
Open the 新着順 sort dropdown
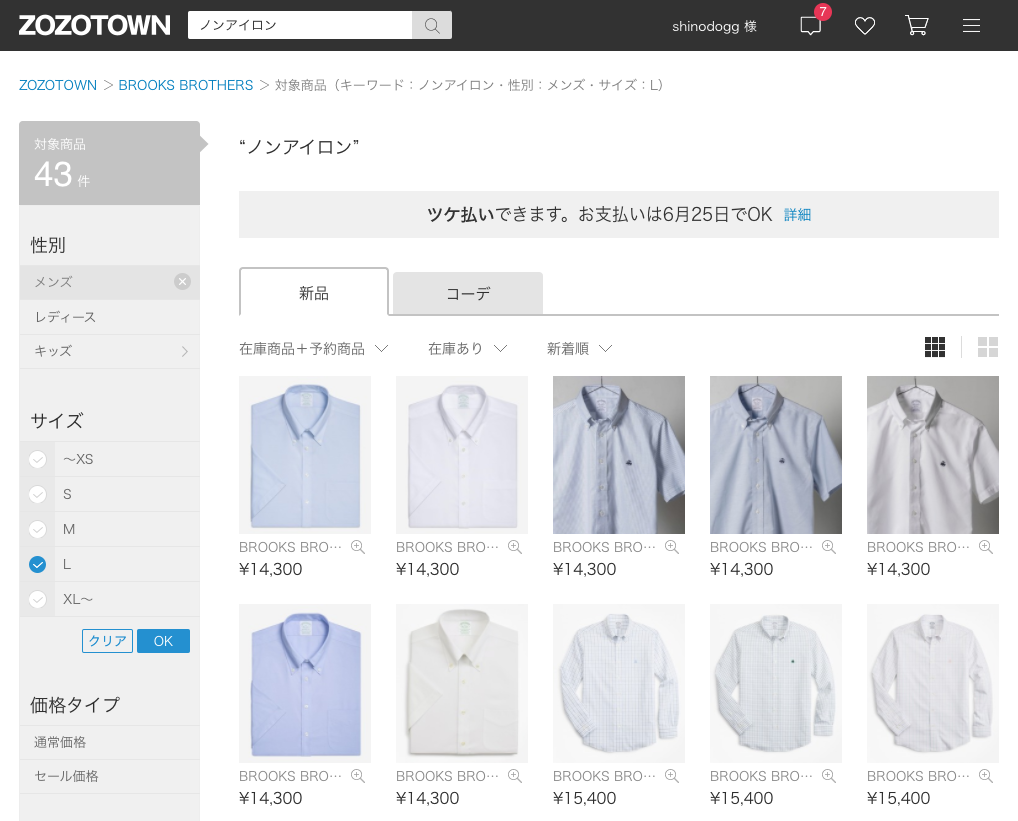(579, 349)
